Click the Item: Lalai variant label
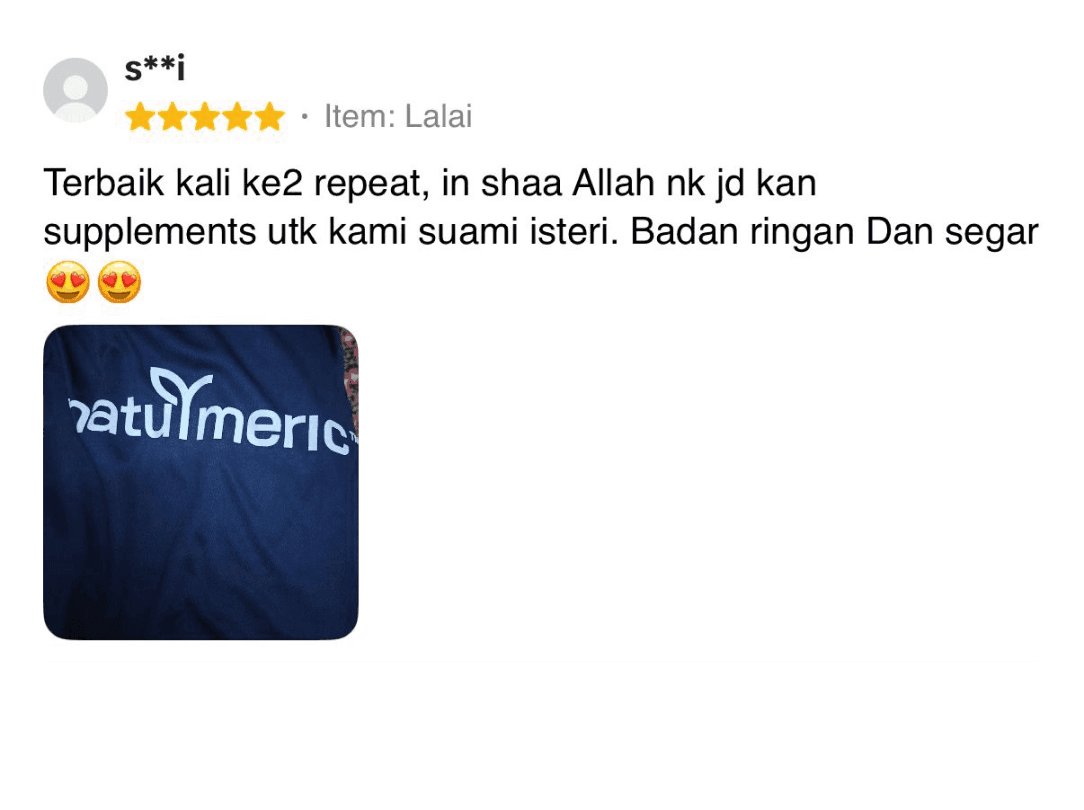This screenshot has height=810, width=1084. pyautogui.click(x=398, y=116)
